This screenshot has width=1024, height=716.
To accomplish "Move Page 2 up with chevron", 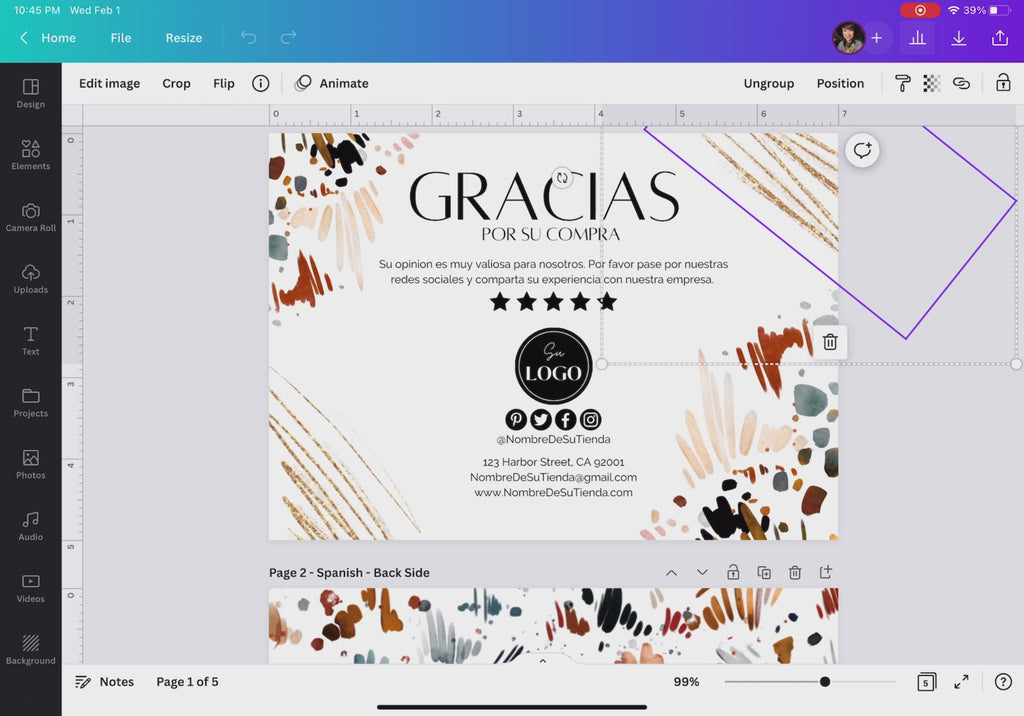I will [x=671, y=572].
